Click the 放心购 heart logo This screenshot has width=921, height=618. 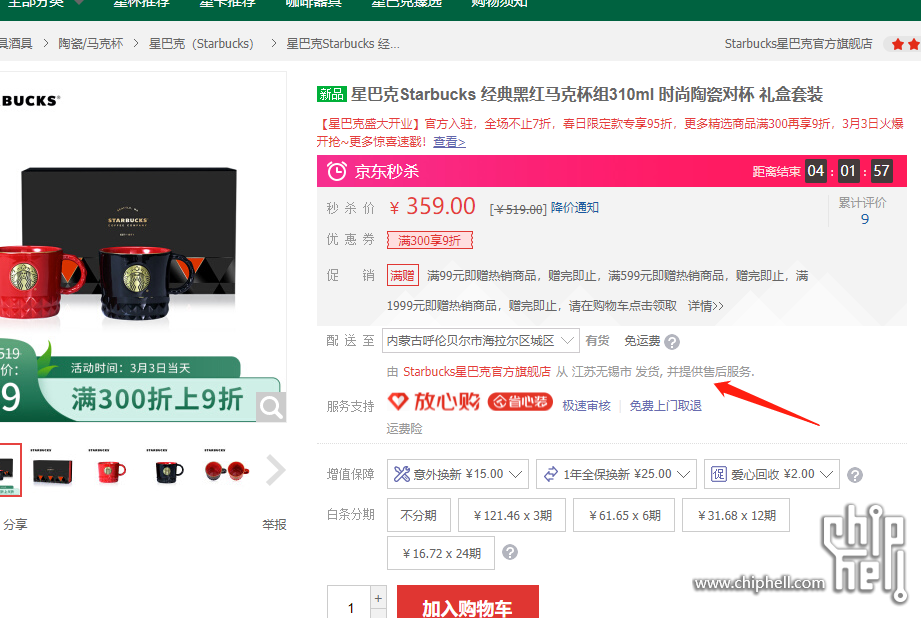[433, 402]
